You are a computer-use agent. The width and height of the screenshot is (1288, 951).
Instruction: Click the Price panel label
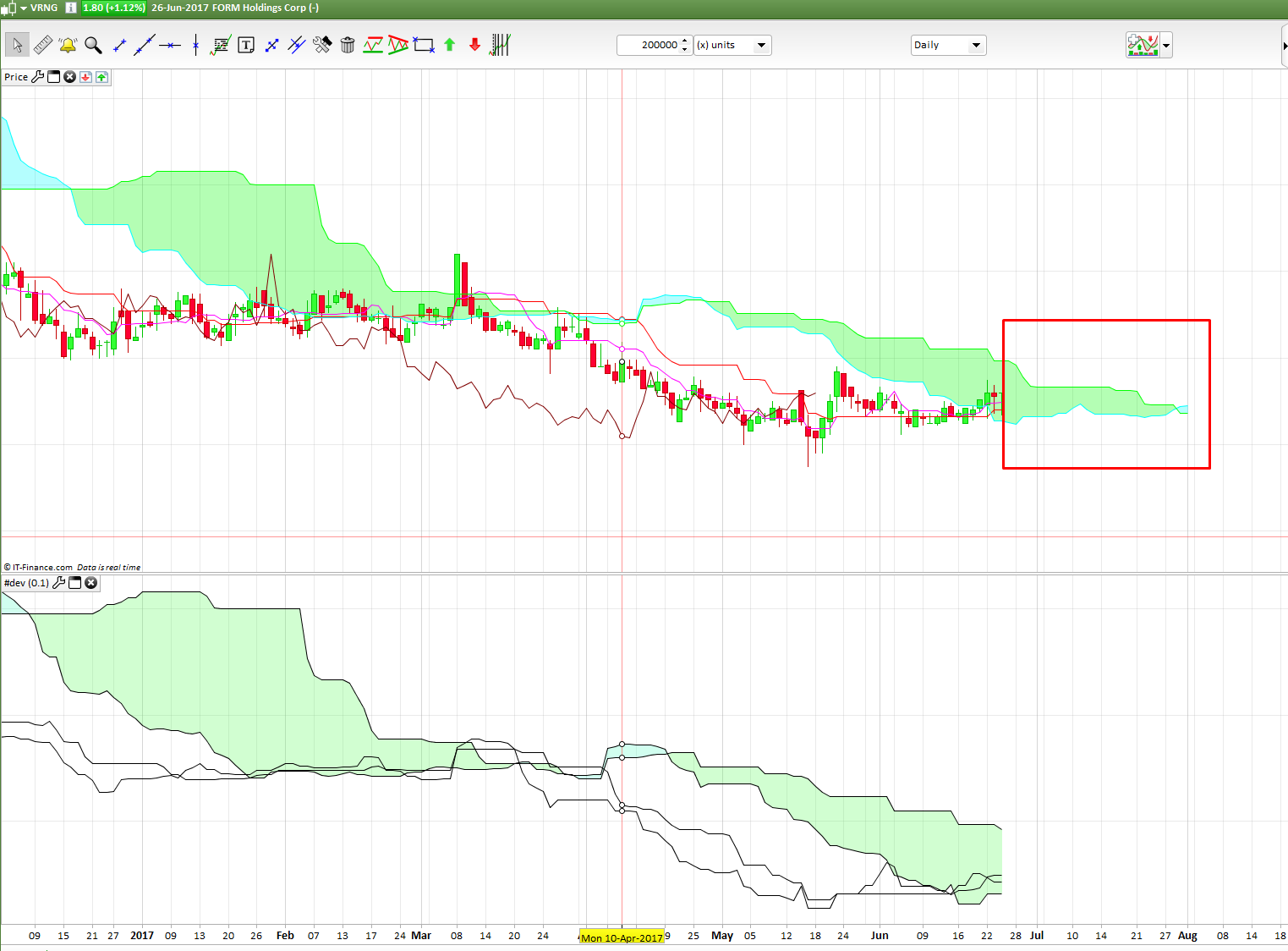(16, 77)
